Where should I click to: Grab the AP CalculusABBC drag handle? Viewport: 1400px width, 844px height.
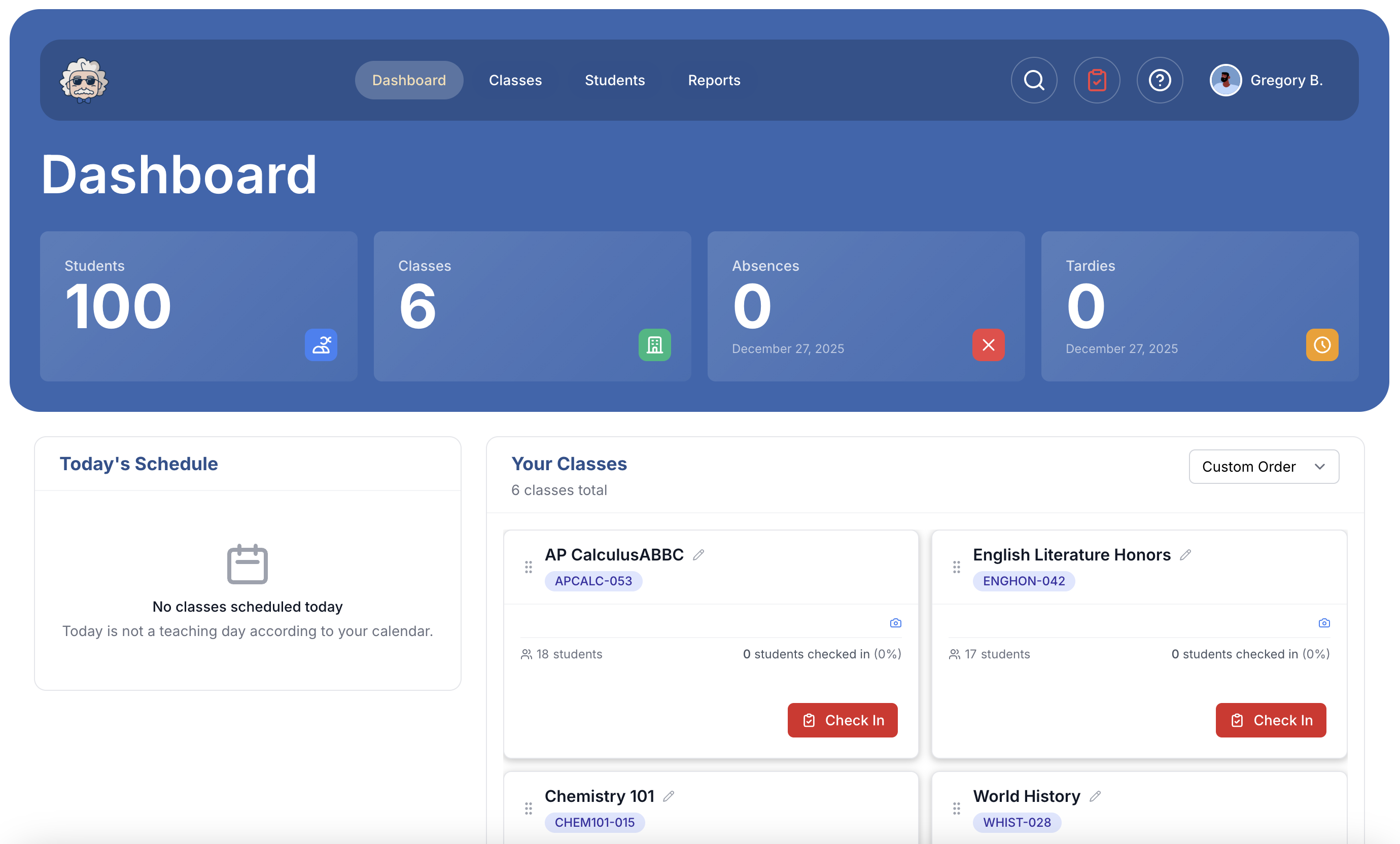(x=529, y=567)
